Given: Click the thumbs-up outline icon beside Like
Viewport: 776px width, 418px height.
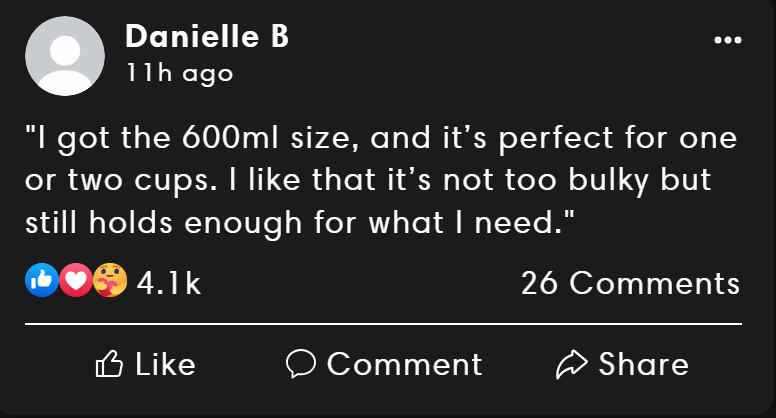Looking at the screenshot, I should coord(107,365).
